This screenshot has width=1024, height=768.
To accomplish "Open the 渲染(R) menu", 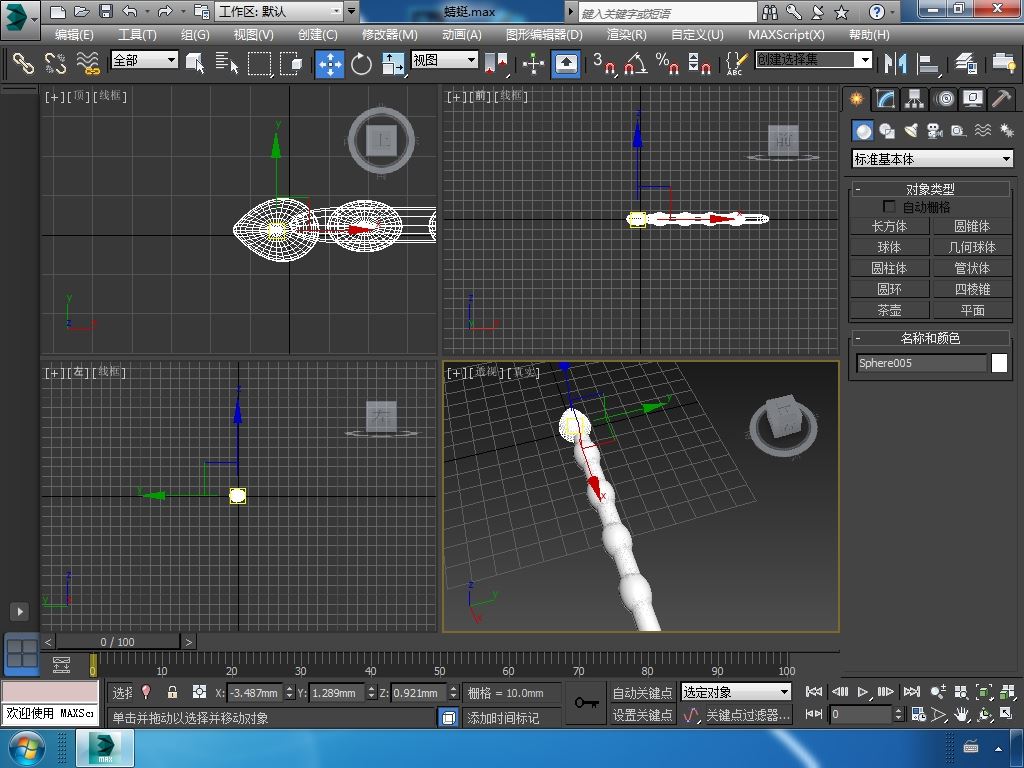I will 626,34.
